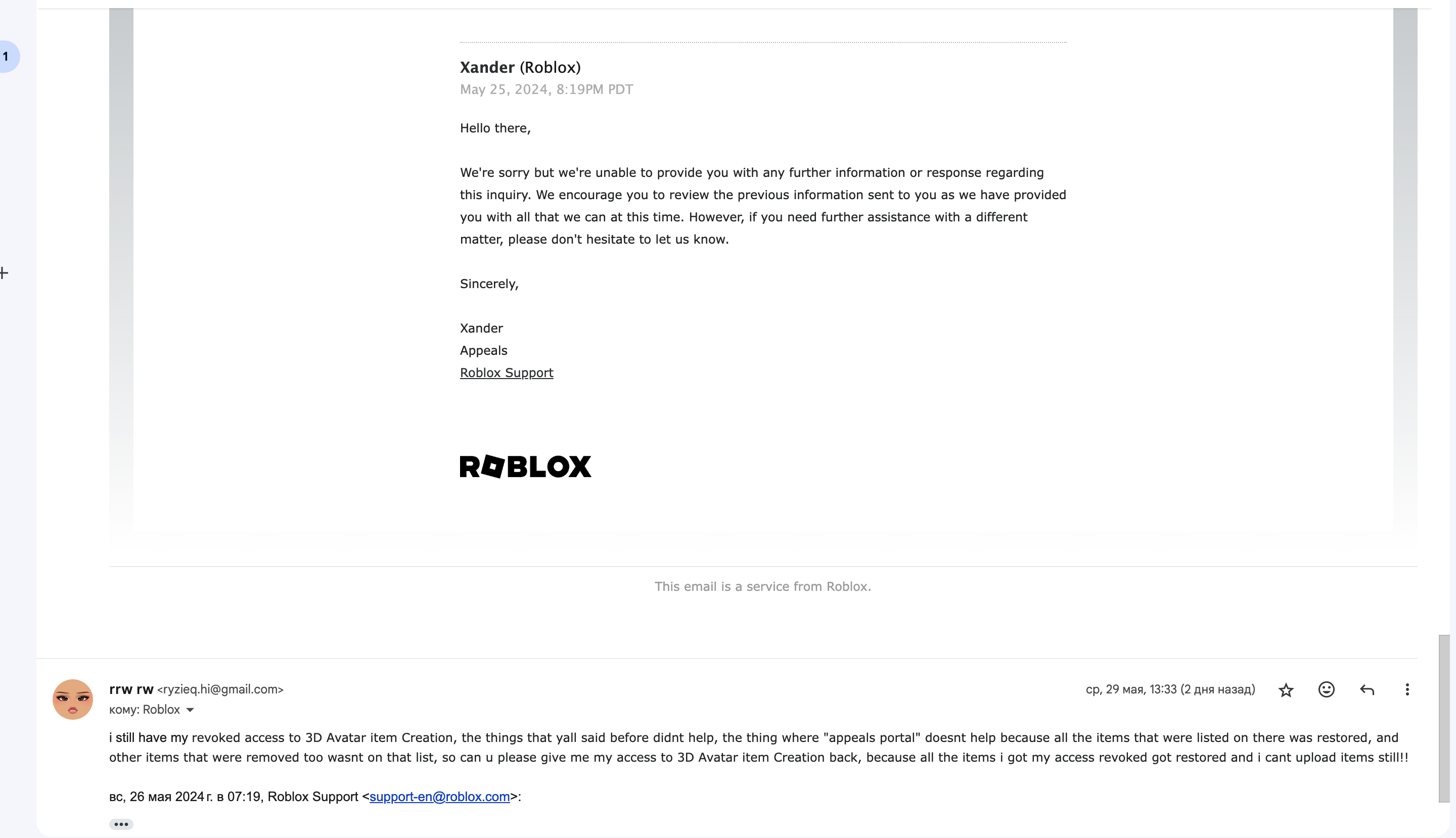This screenshot has width=1456, height=838.
Task: Click the vertical scrollbar thumb
Action: click(x=1443, y=718)
